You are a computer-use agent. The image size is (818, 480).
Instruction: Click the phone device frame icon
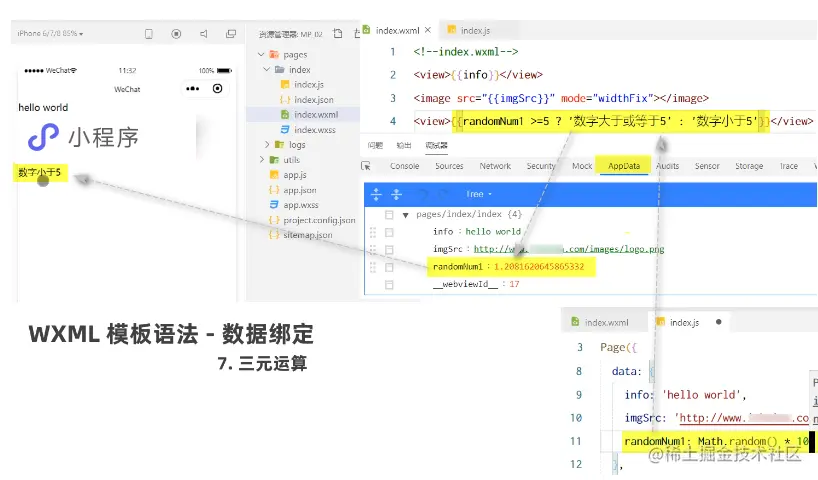[149, 34]
